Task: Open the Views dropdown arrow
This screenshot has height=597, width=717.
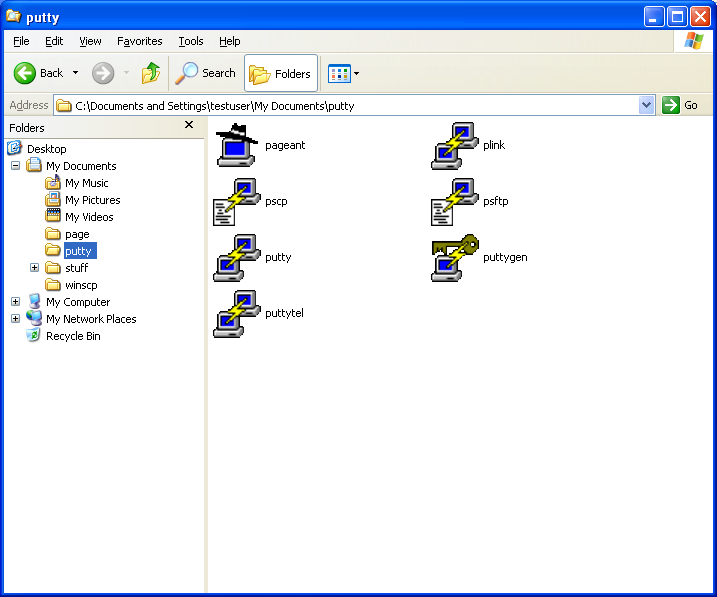Action: tap(357, 73)
